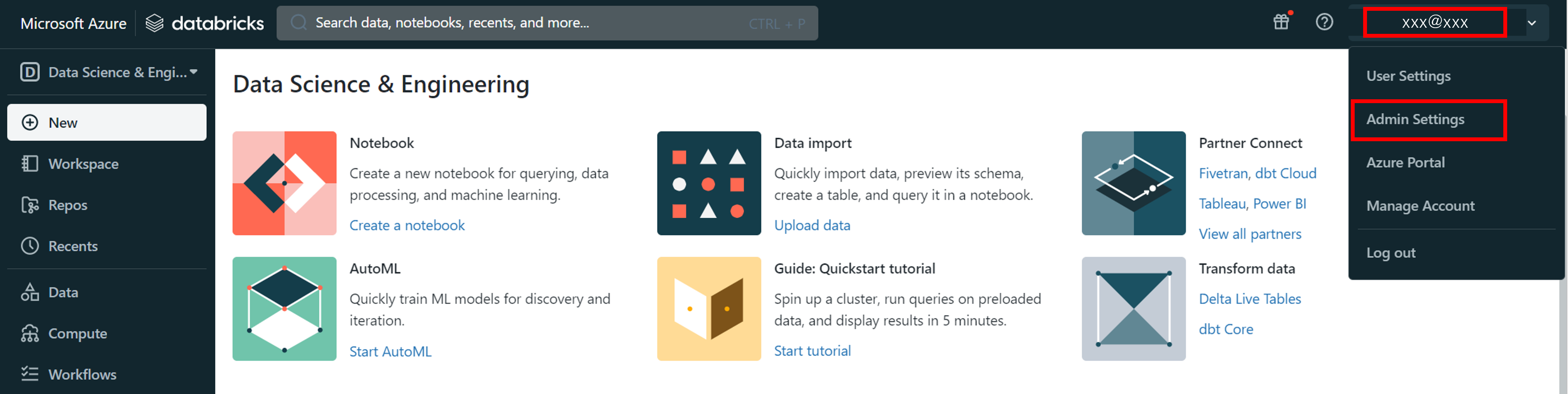Click the New button

pyautogui.click(x=107, y=122)
